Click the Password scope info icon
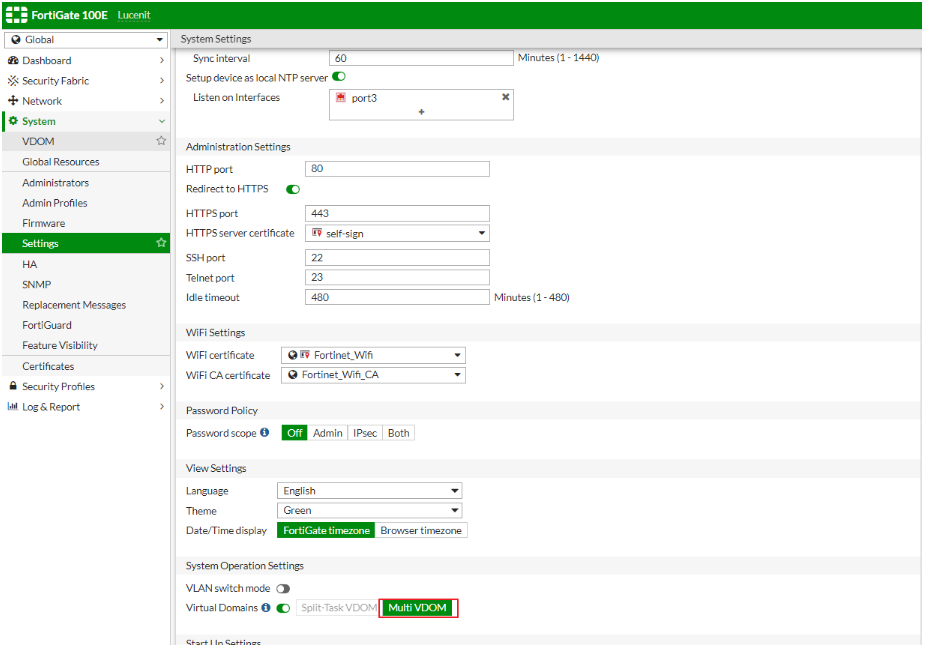Image resolution: width=926 pixels, height=648 pixels. (265, 432)
